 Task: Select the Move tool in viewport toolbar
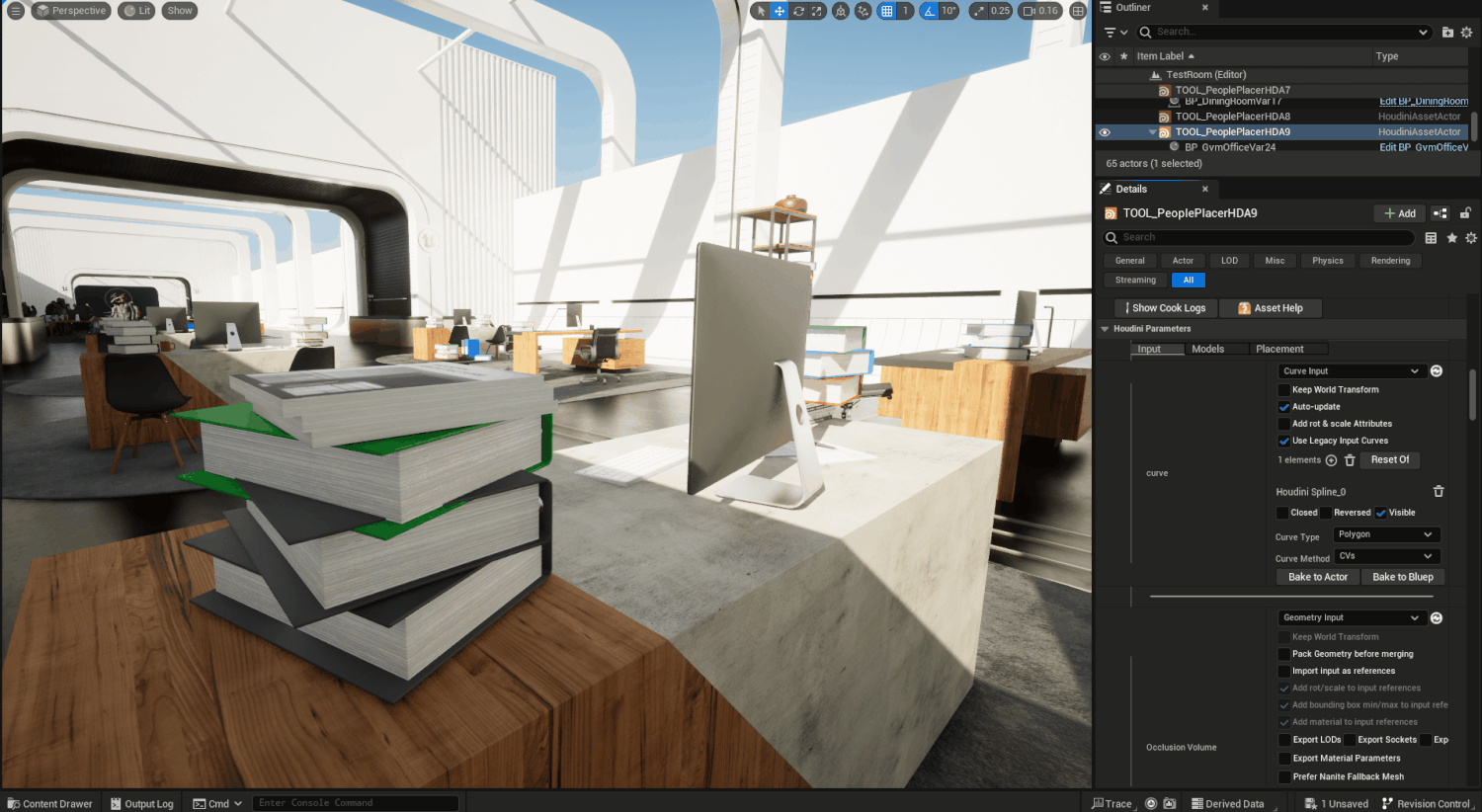coord(779,10)
